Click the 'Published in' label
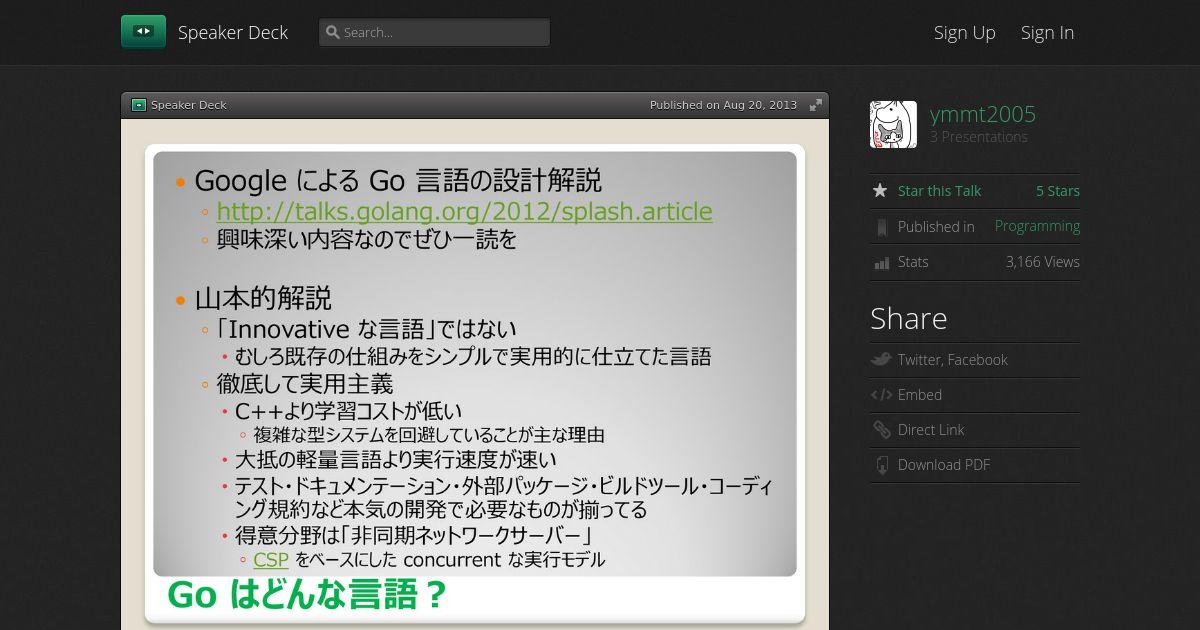 936,227
